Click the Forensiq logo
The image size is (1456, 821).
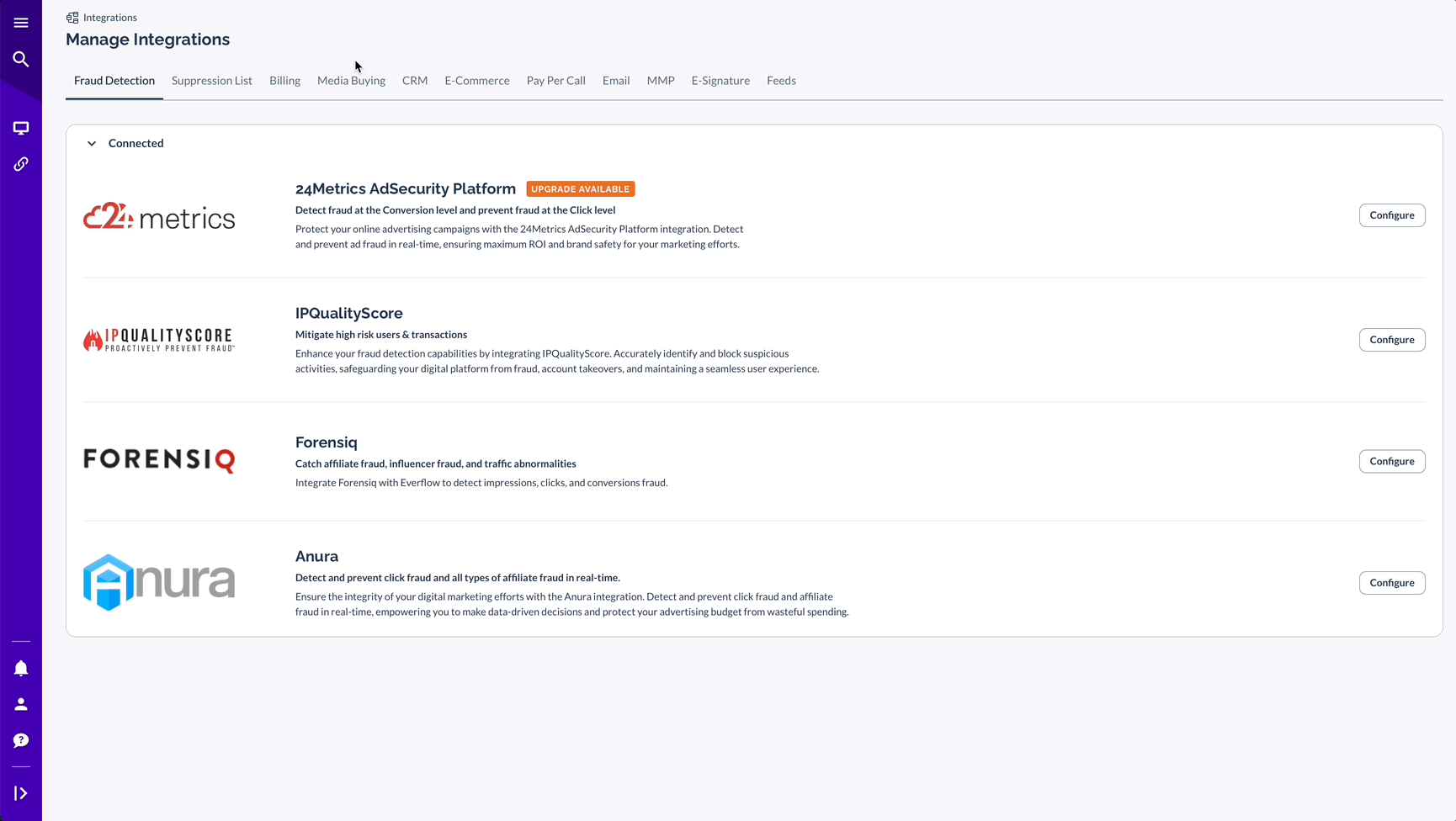(159, 460)
